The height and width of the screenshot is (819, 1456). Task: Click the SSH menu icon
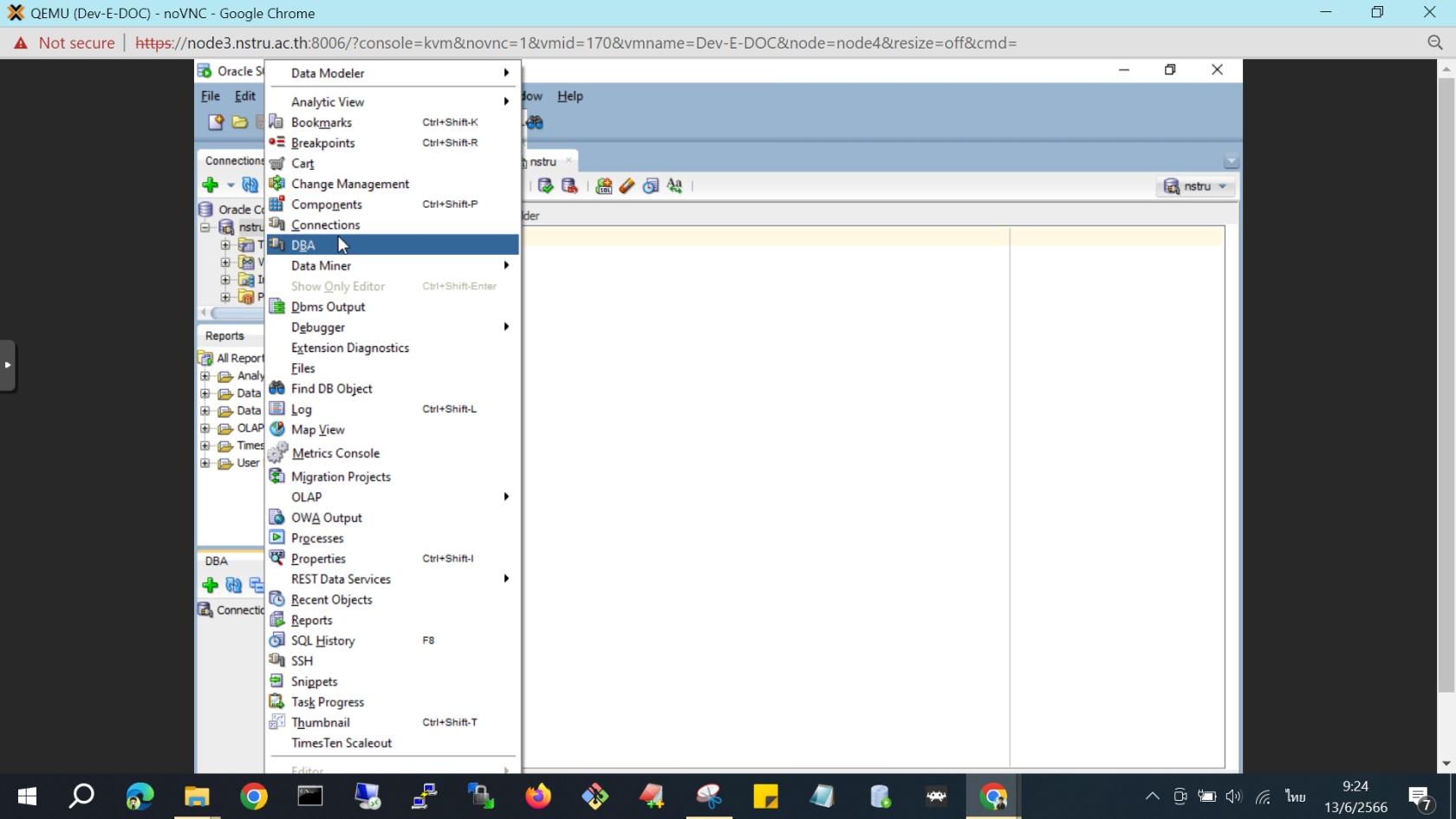click(276, 660)
